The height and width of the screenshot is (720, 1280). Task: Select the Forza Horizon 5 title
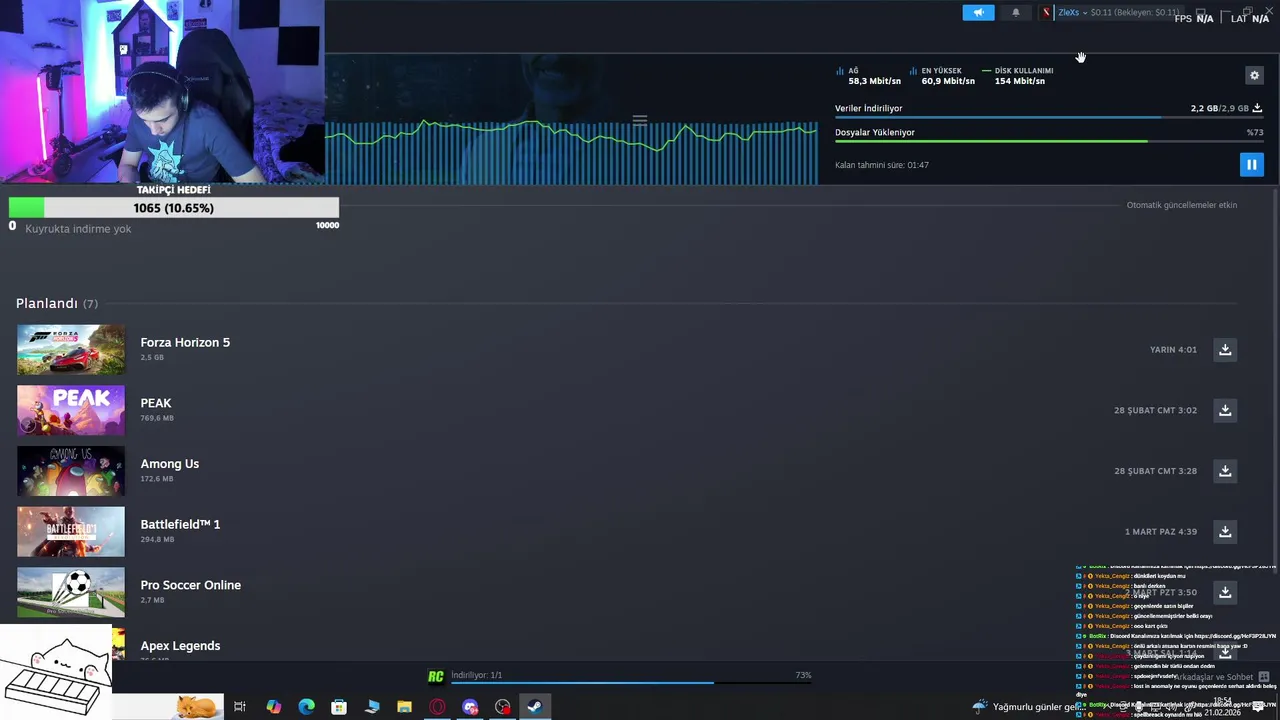pyautogui.click(x=185, y=342)
